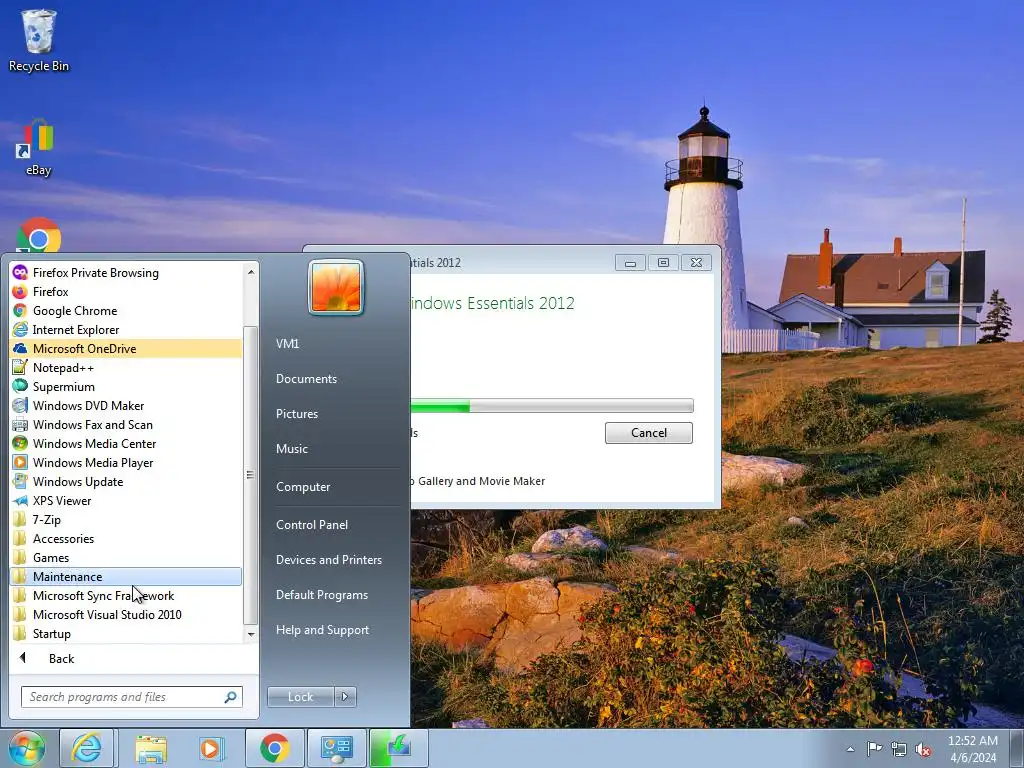Open Computer from the Start menu
Viewport: 1024px width, 768px height.
[303, 487]
